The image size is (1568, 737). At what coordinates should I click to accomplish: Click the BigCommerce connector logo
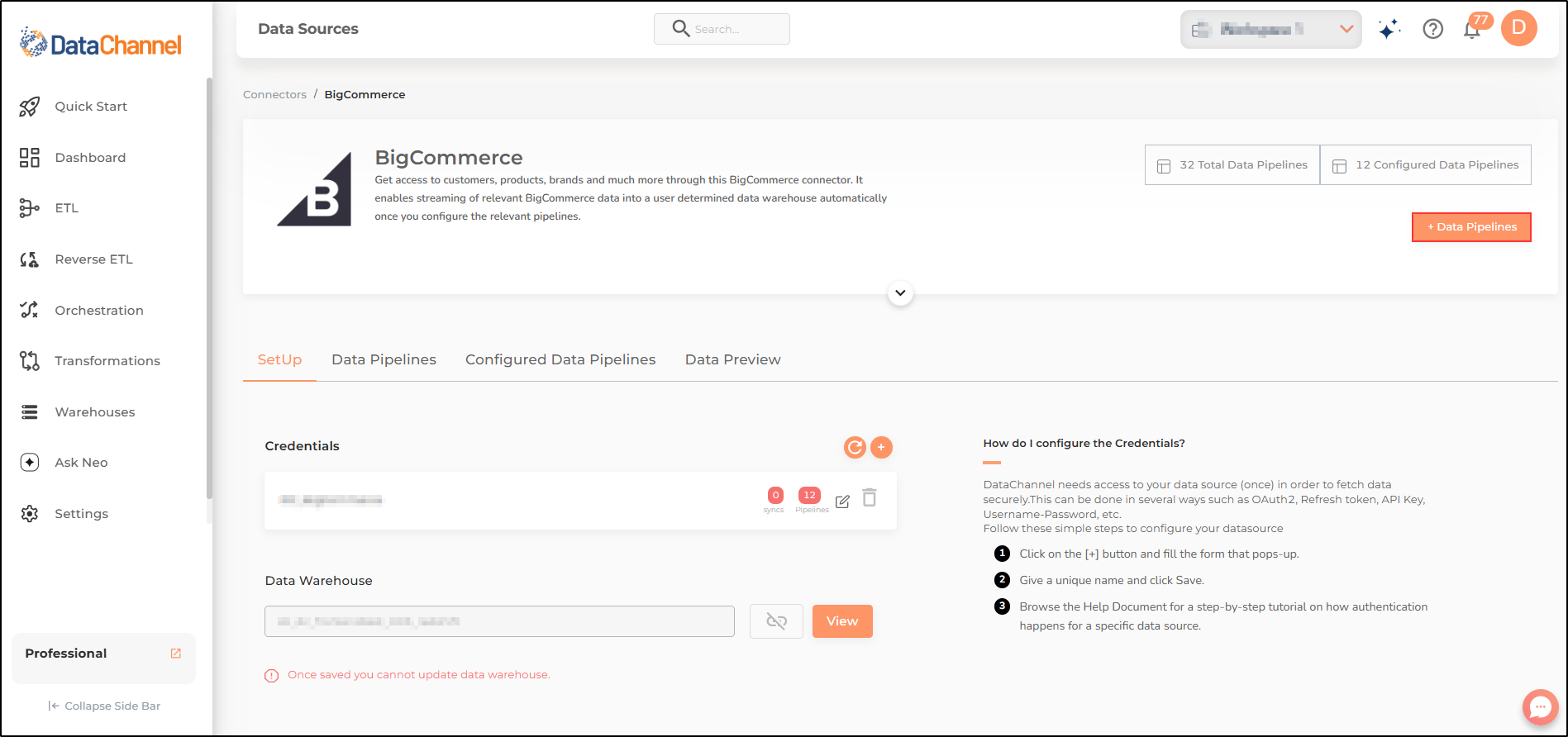point(314,188)
